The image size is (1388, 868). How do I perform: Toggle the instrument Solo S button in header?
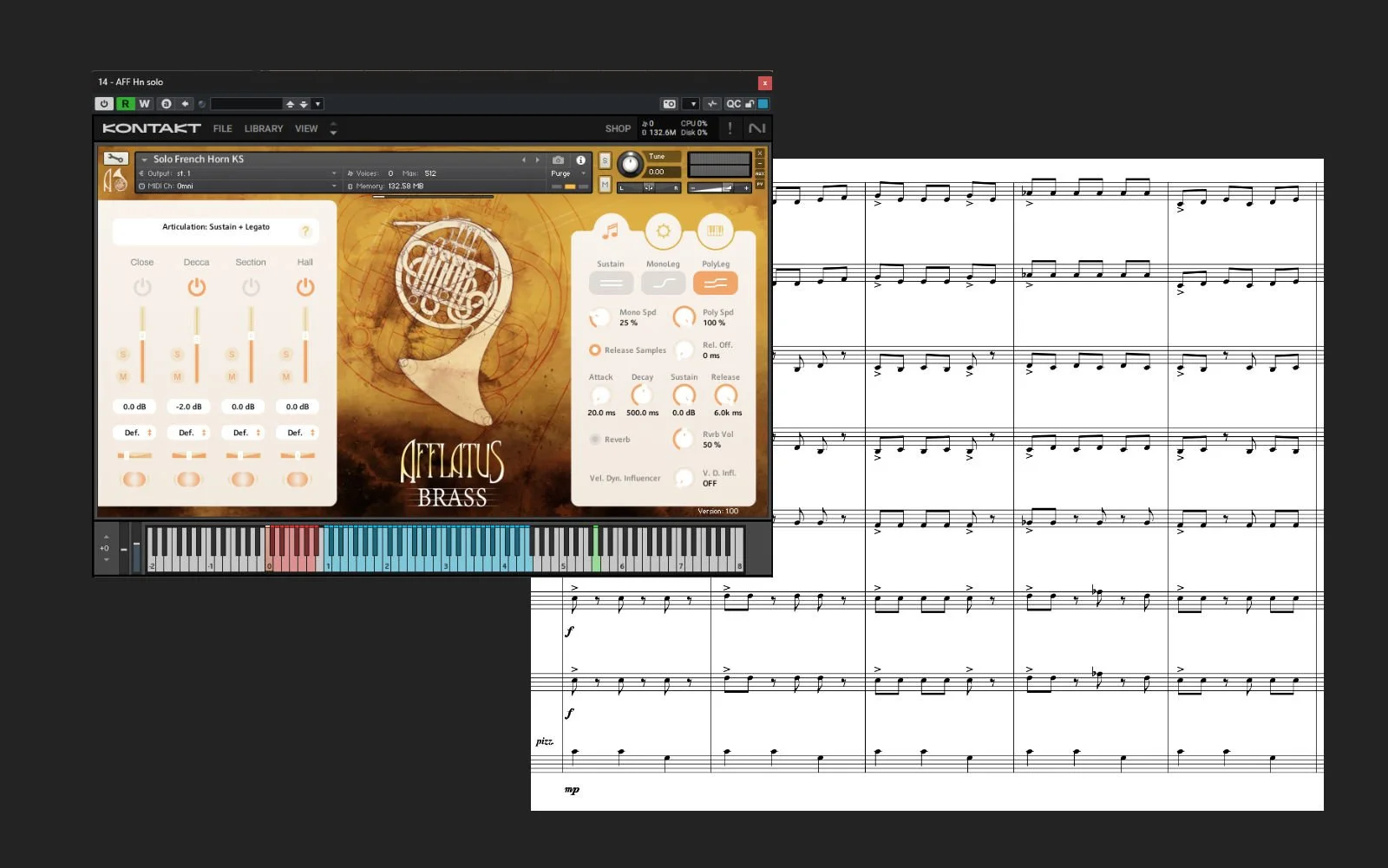pyautogui.click(x=605, y=161)
